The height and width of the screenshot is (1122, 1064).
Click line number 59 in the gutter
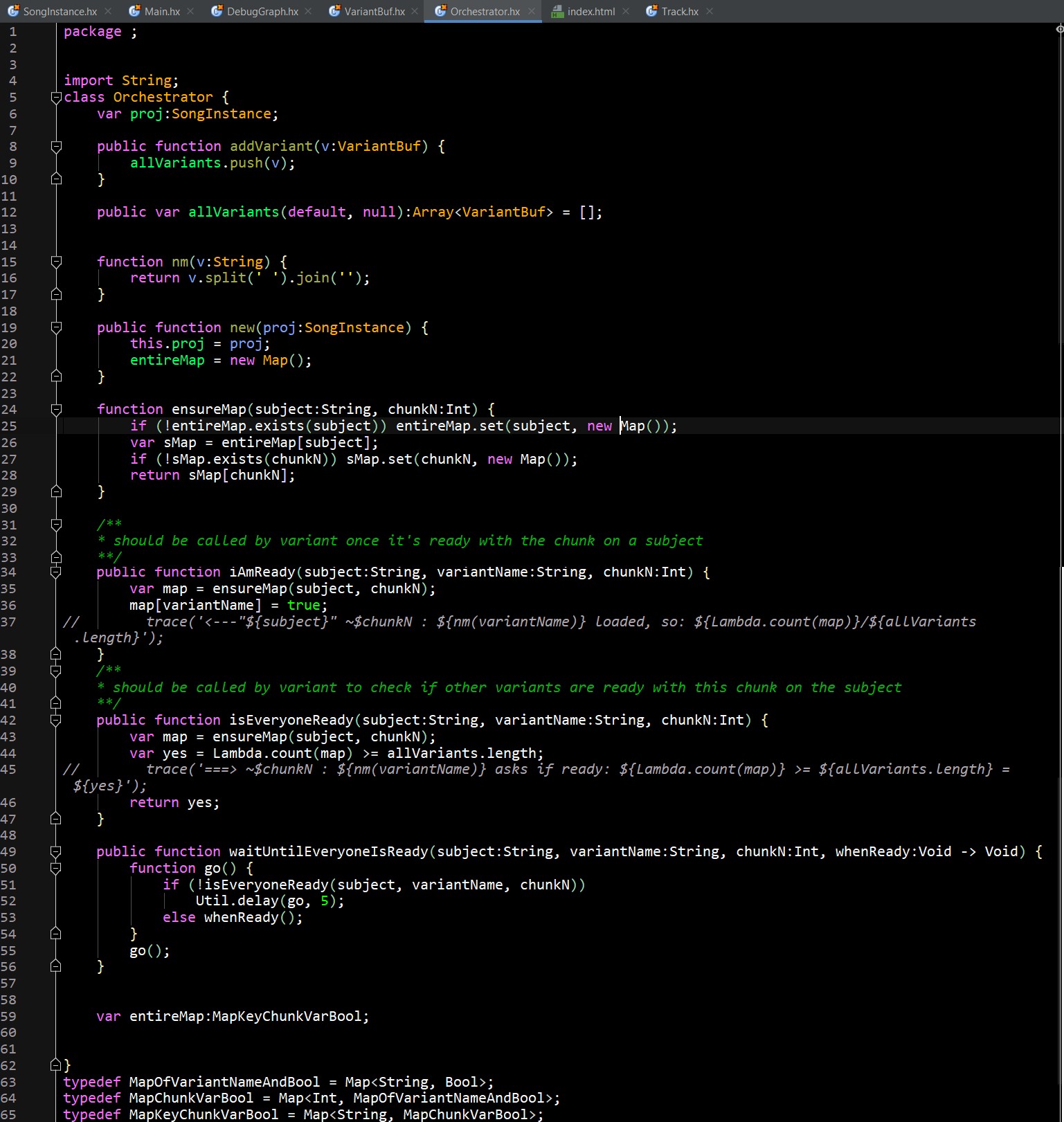(9, 1017)
